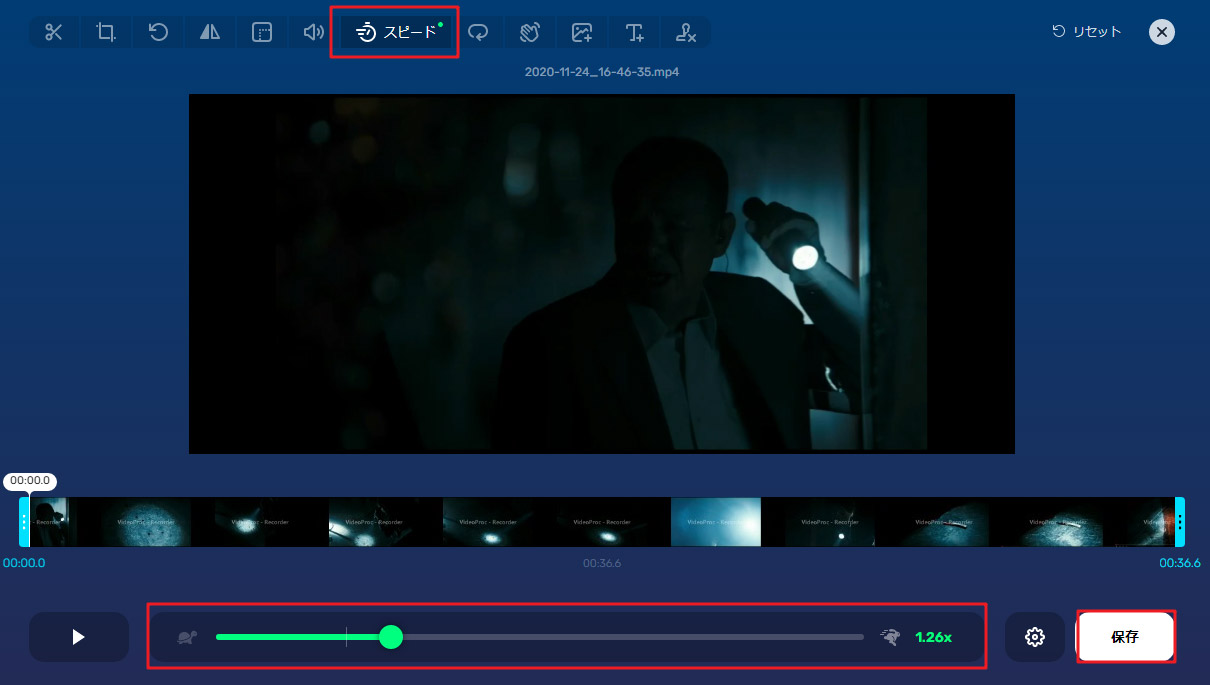This screenshot has height=685, width=1210.
Task: Open the add image overlay tool
Action: 582,32
